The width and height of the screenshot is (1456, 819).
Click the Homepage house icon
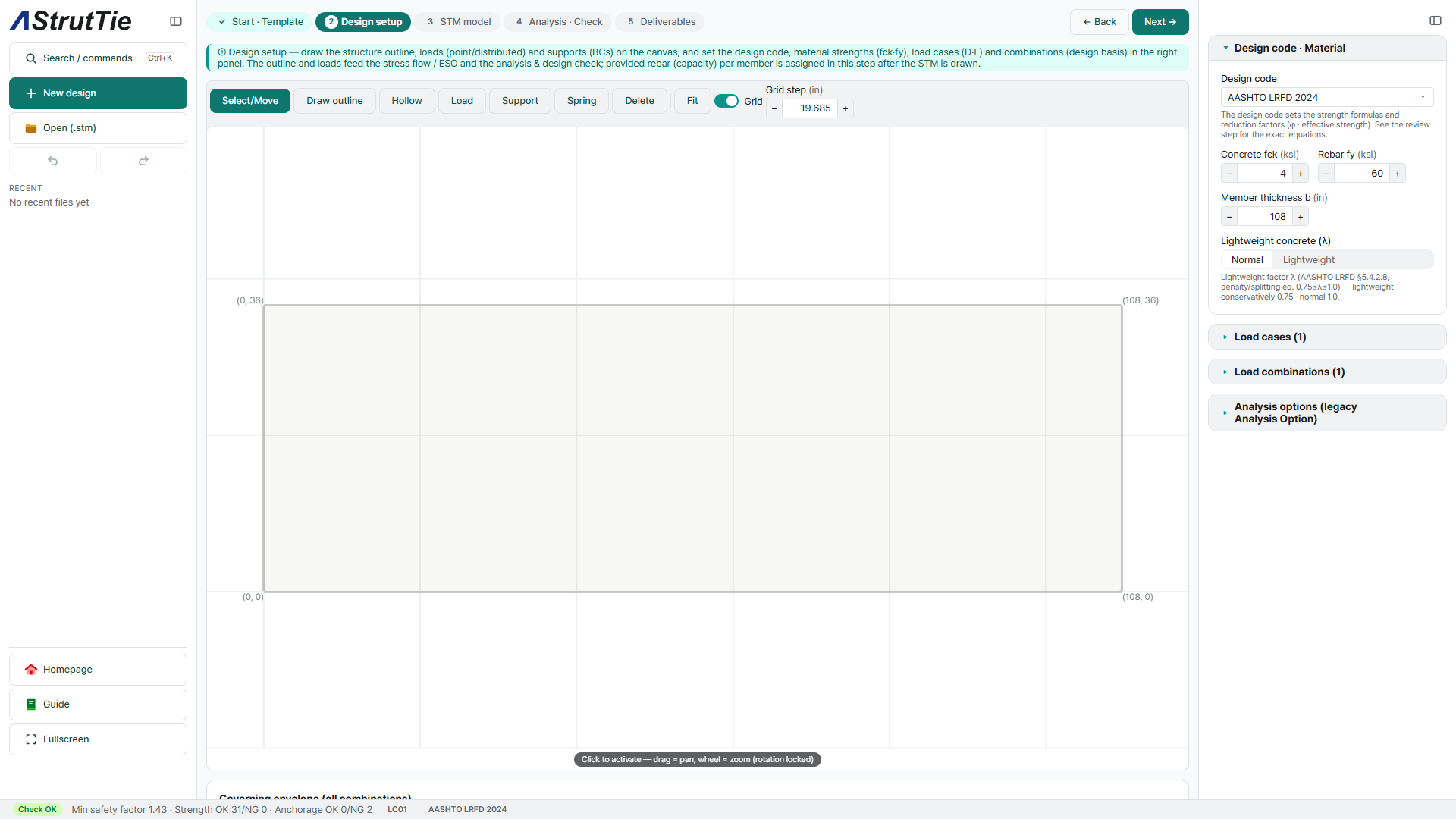coord(31,670)
